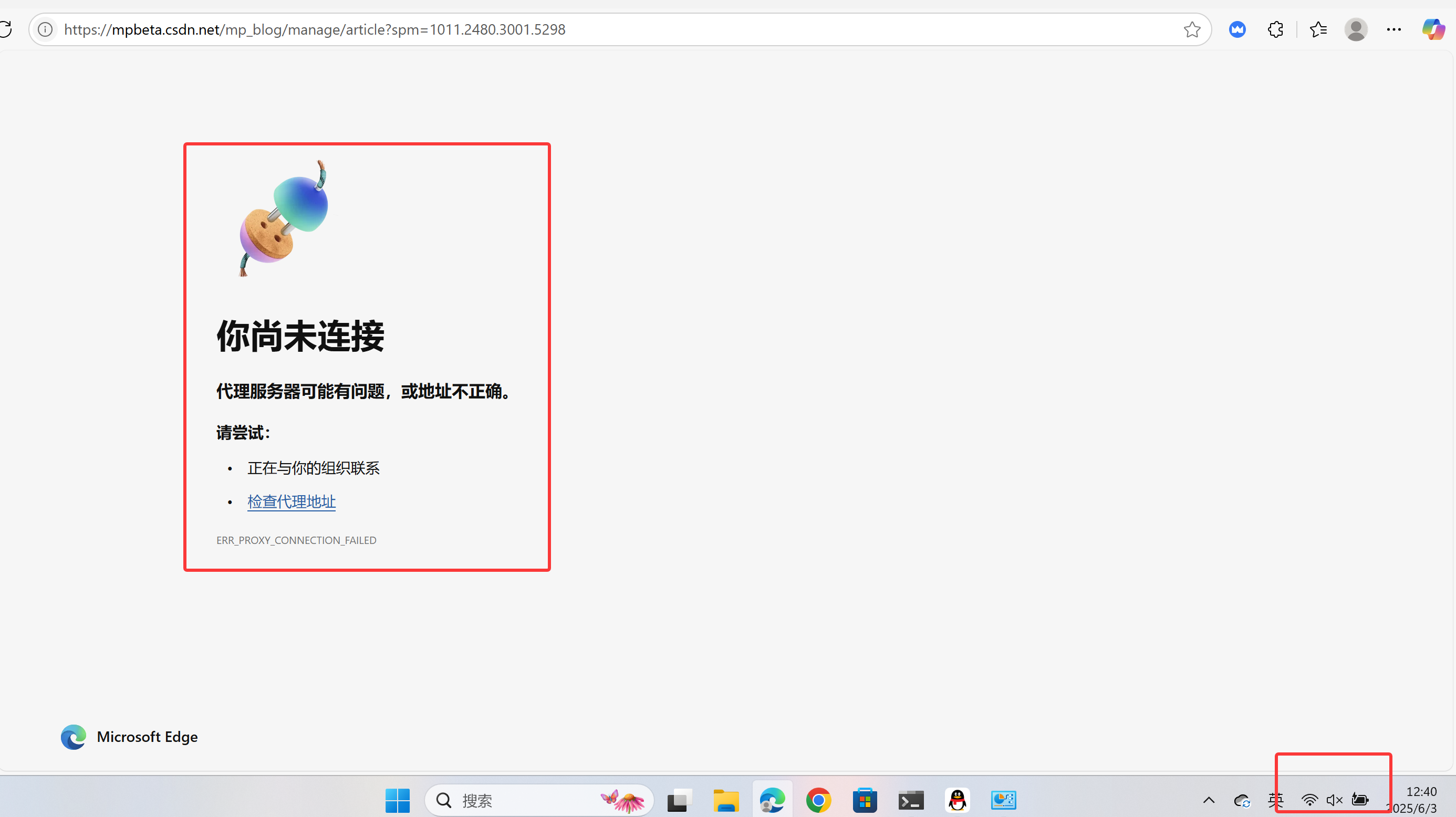Follow the 检查代理地址 link
This screenshot has height=817, width=1456.
click(x=291, y=501)
